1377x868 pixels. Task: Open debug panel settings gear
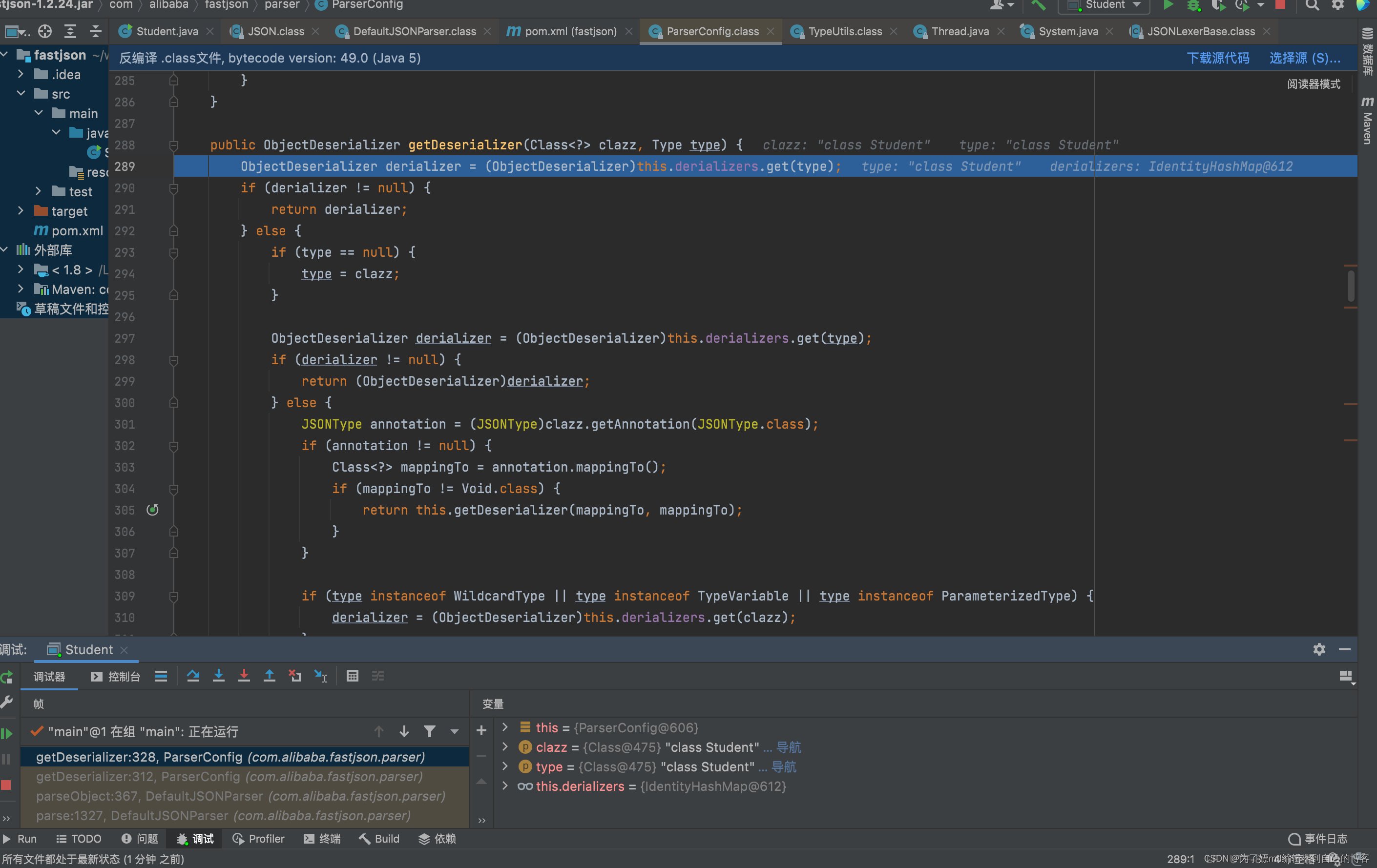click(x=1319, y=650)
